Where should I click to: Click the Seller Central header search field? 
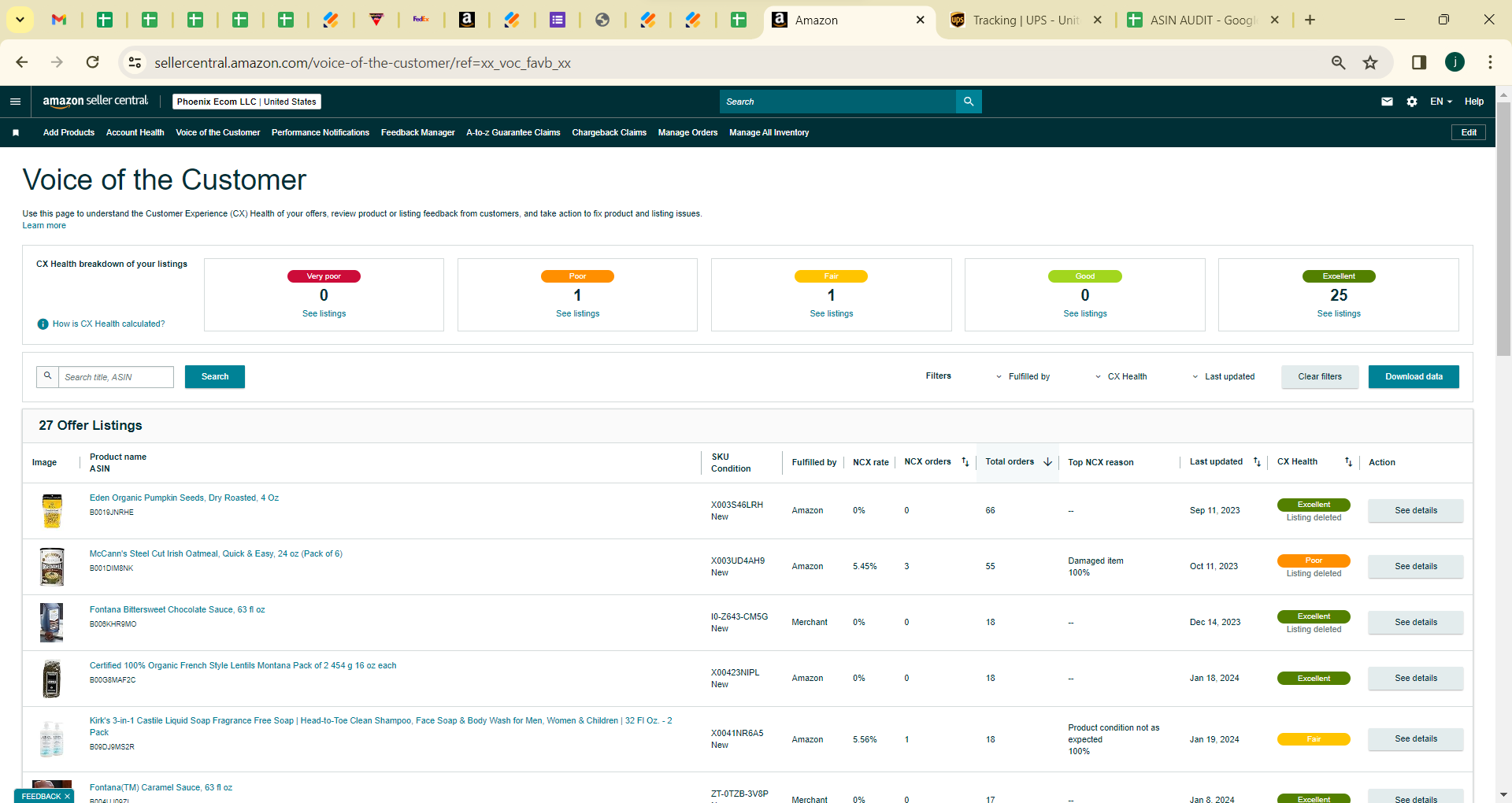pyautogui.click(x=838, y=102)
